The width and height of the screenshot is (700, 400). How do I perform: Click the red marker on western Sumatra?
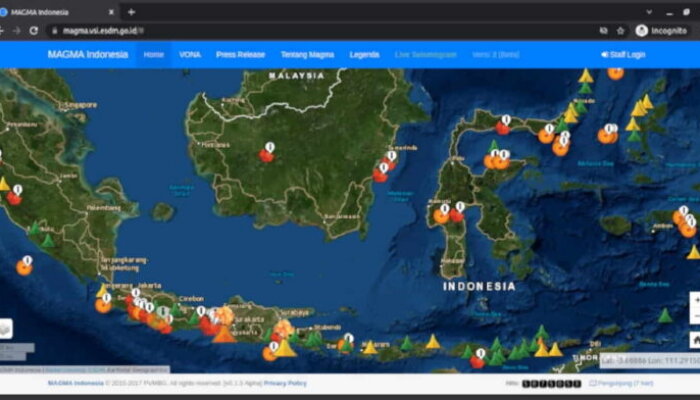point(14,198)
